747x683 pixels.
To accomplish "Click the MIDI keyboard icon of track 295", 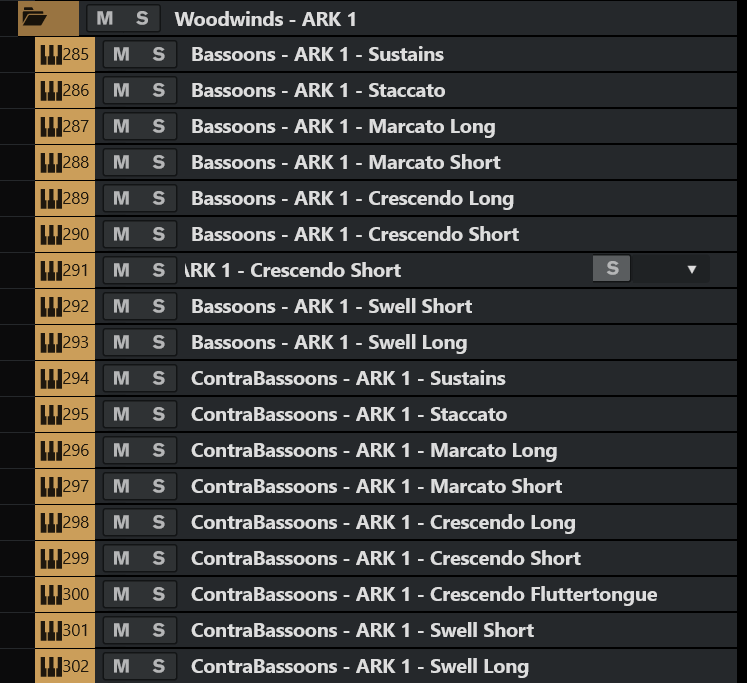I will pos(51,414).
